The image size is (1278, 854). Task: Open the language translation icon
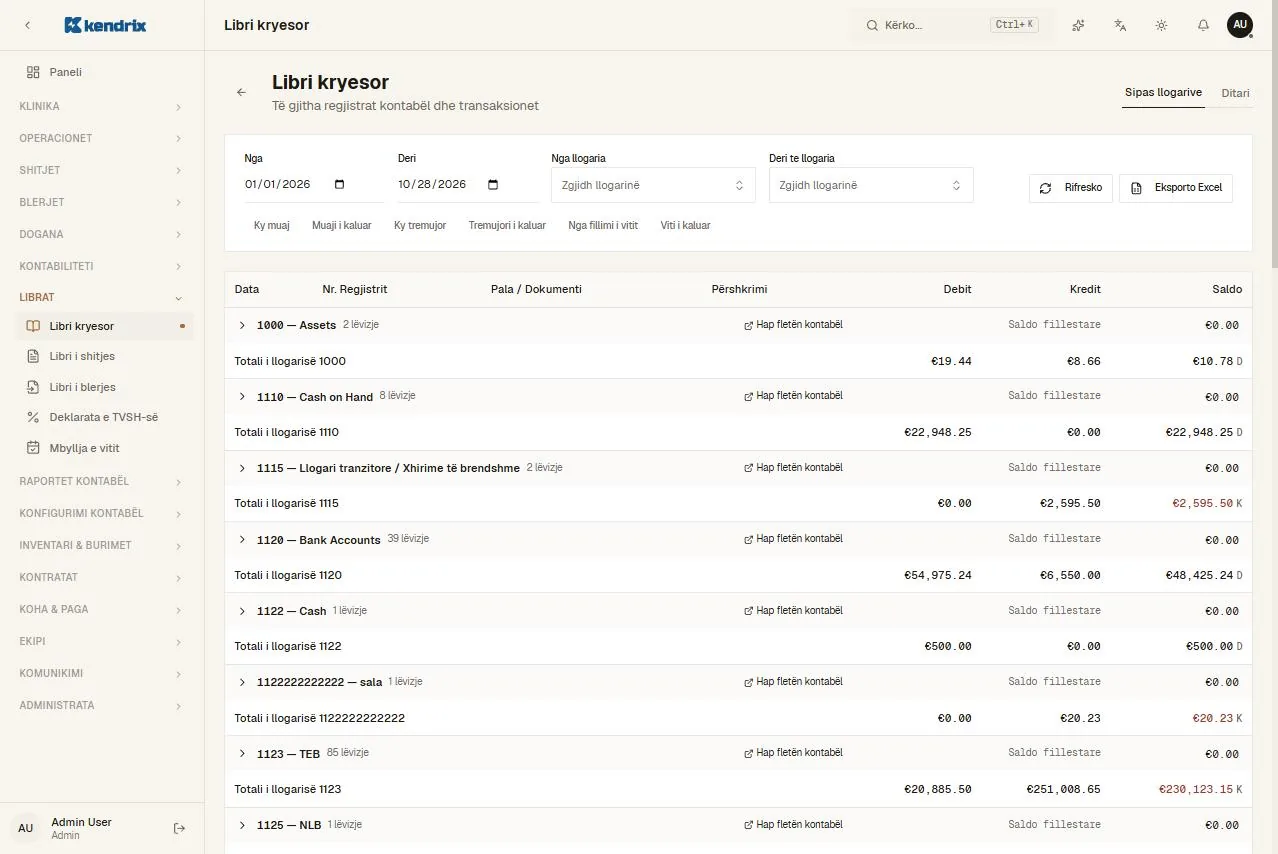tap(1120, 25)
